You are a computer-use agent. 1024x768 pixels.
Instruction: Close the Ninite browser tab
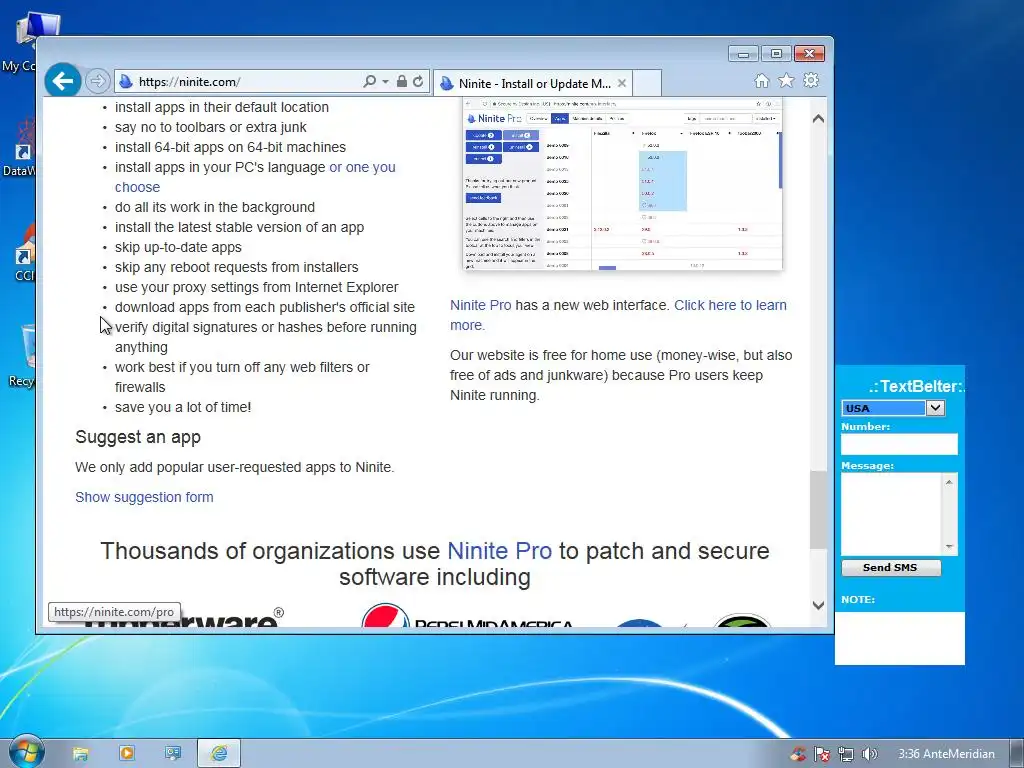(622, 83)
